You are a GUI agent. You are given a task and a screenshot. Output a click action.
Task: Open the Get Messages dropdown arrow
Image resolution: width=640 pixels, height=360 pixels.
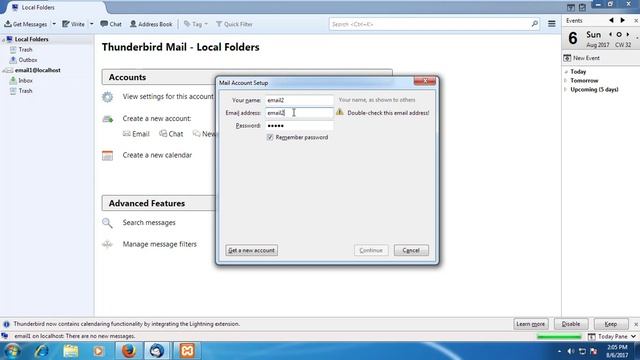pyautogui.click(x=54, y=24)
